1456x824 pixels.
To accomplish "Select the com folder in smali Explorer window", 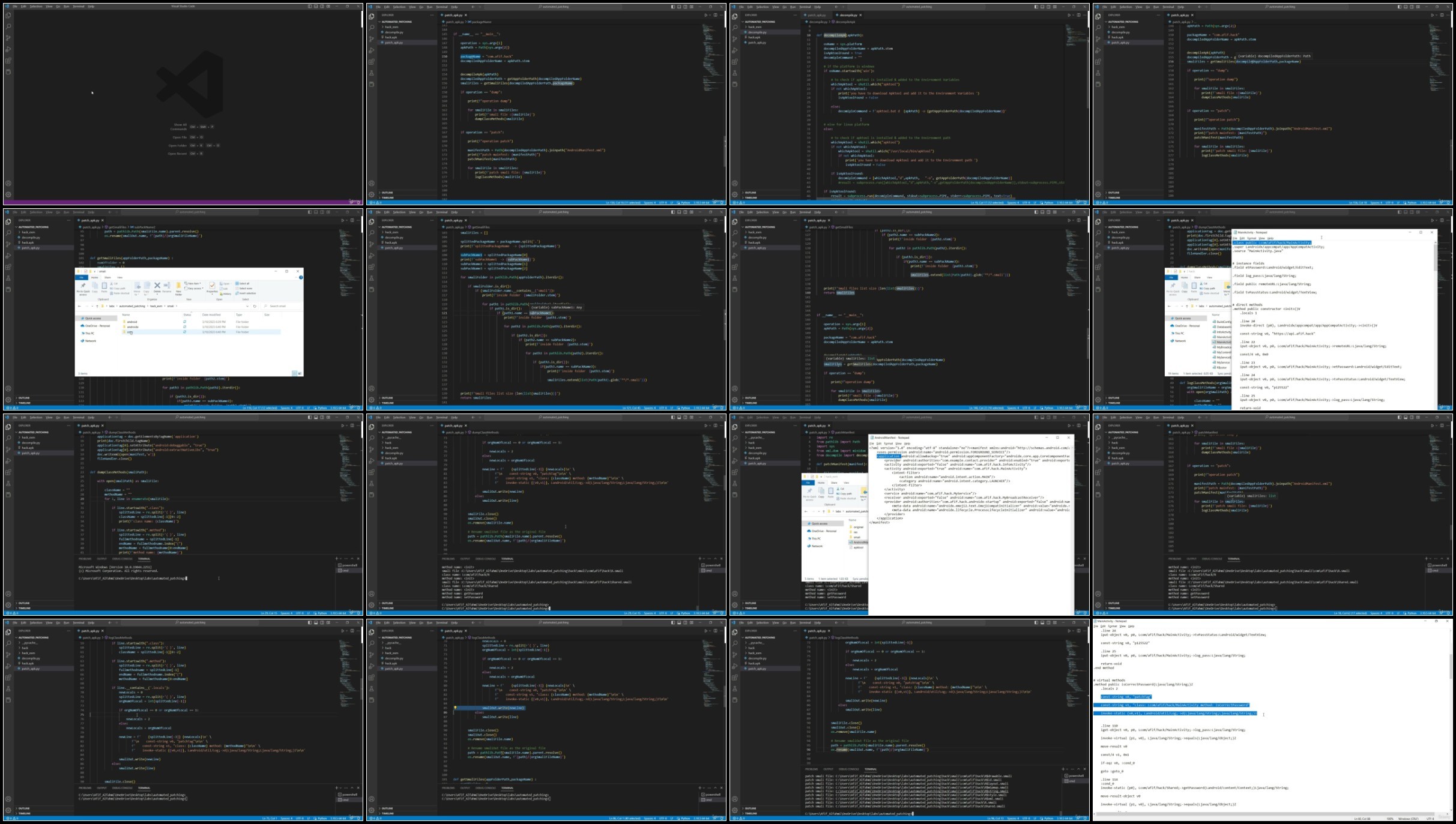I will pyautogui.click(x=130, y=332).
